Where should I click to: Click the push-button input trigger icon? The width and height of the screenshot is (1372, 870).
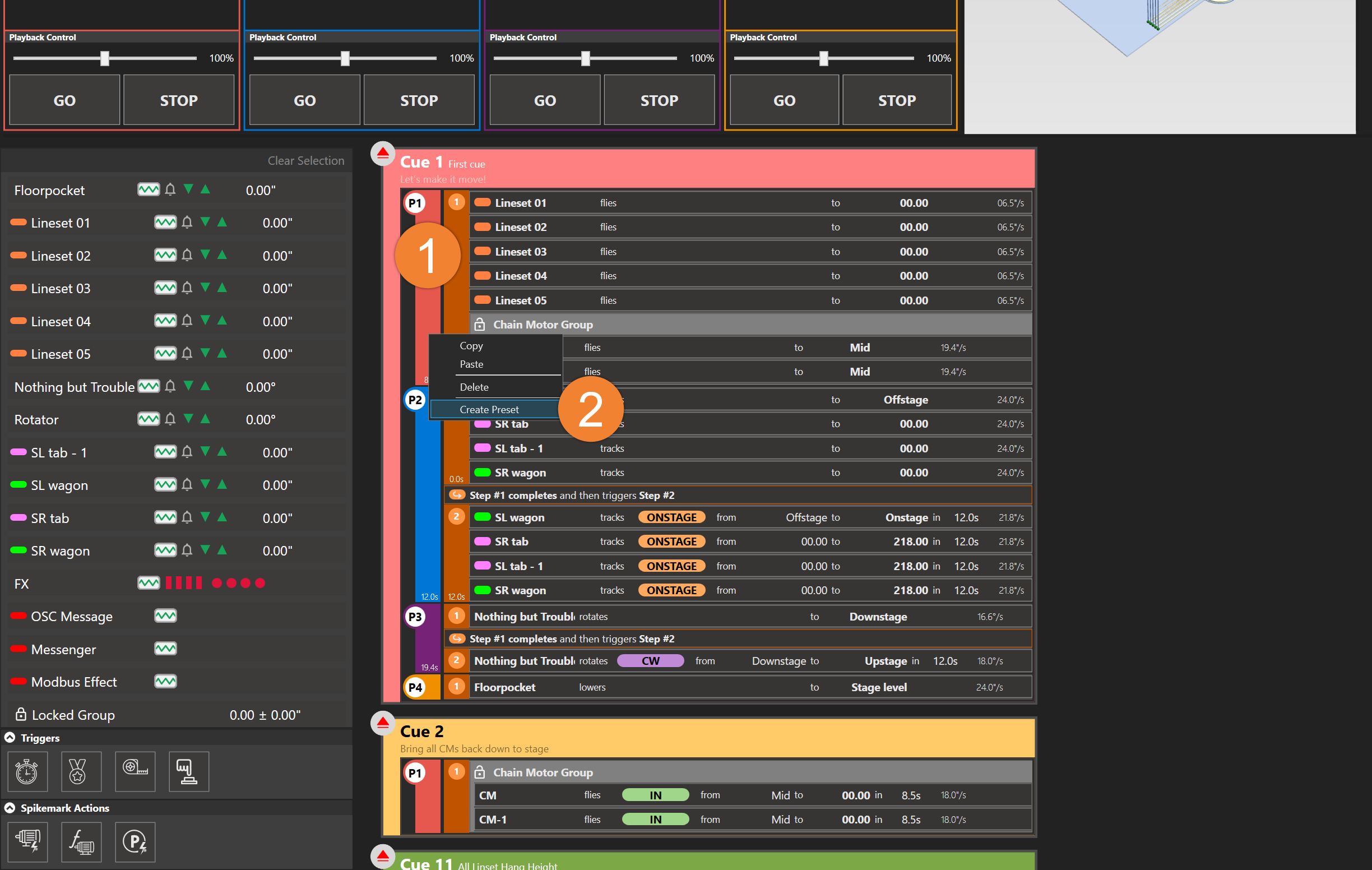[188, 771]
